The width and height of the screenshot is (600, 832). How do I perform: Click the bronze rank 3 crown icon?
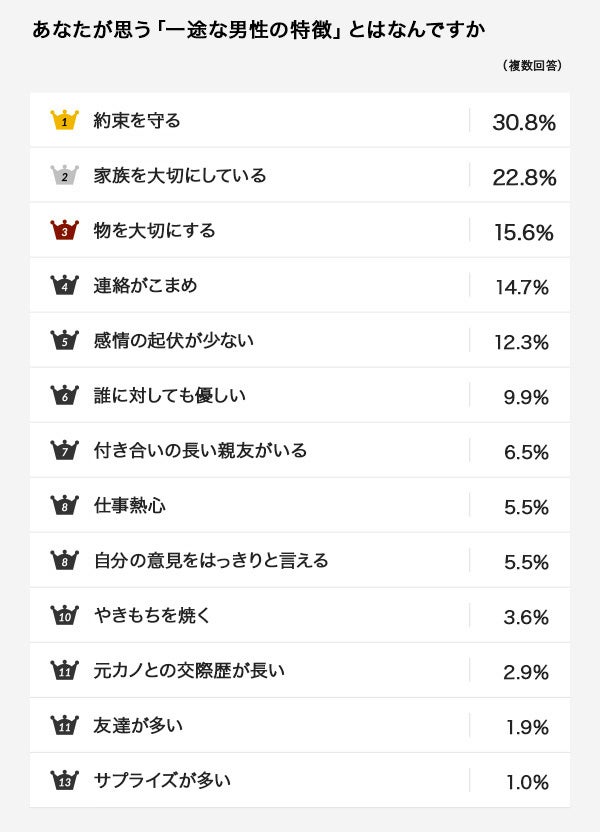pyautogui.click(x=64, y=231)
